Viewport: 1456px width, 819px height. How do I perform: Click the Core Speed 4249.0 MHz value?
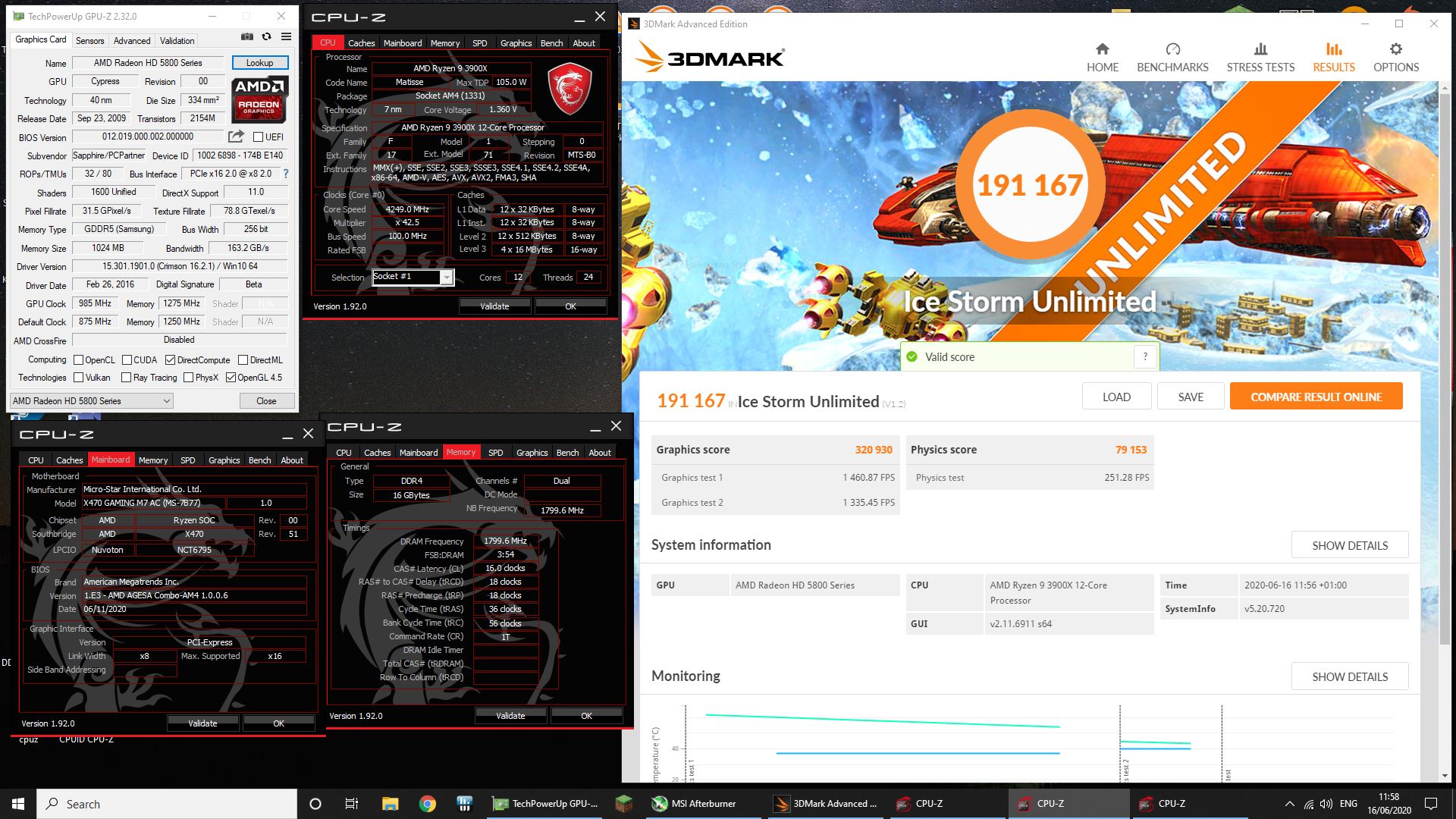[407, 209]
